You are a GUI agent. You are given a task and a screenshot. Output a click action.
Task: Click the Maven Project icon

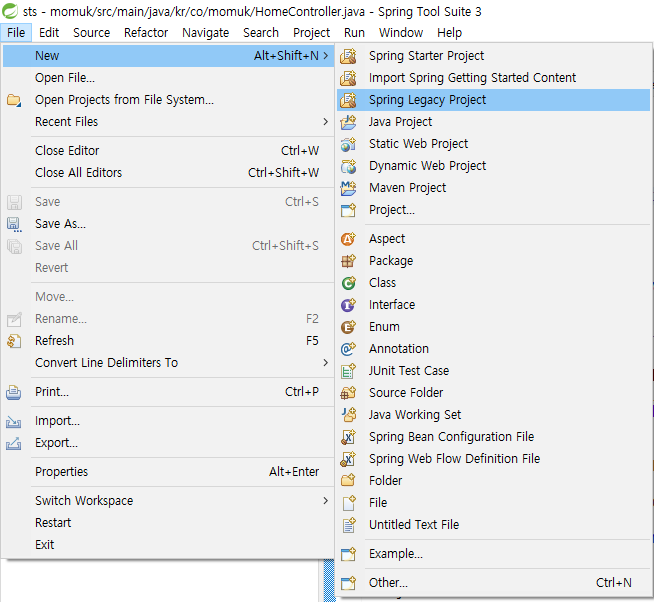348,188
